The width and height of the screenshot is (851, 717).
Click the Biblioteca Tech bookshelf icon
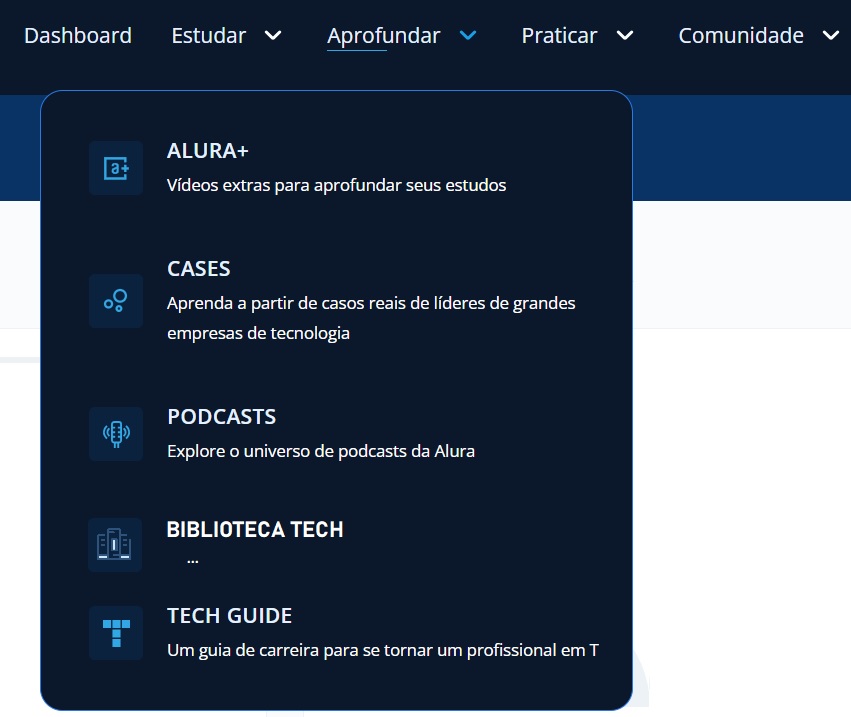pos(115,545)
